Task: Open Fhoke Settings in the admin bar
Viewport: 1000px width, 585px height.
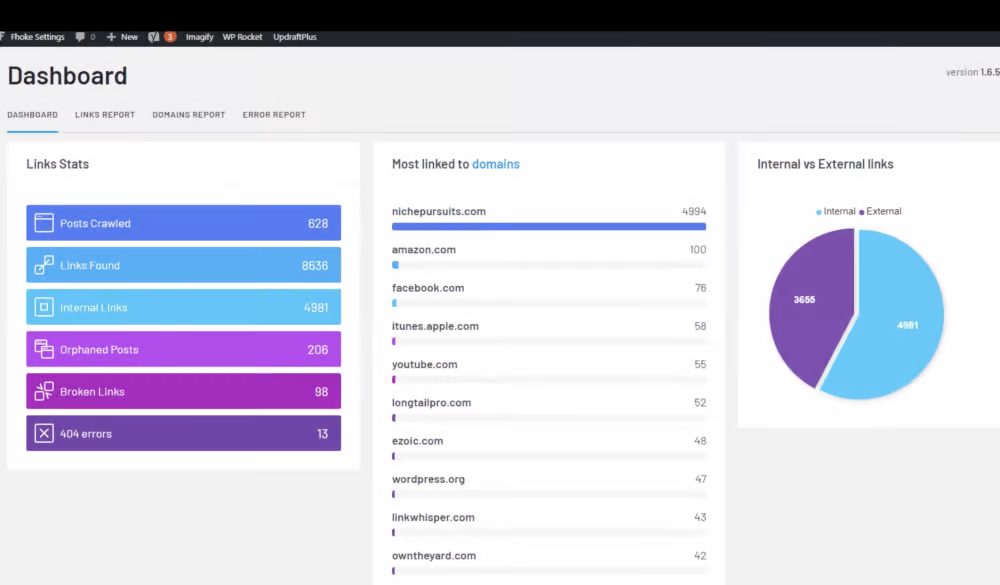Action: click(37, 37)
